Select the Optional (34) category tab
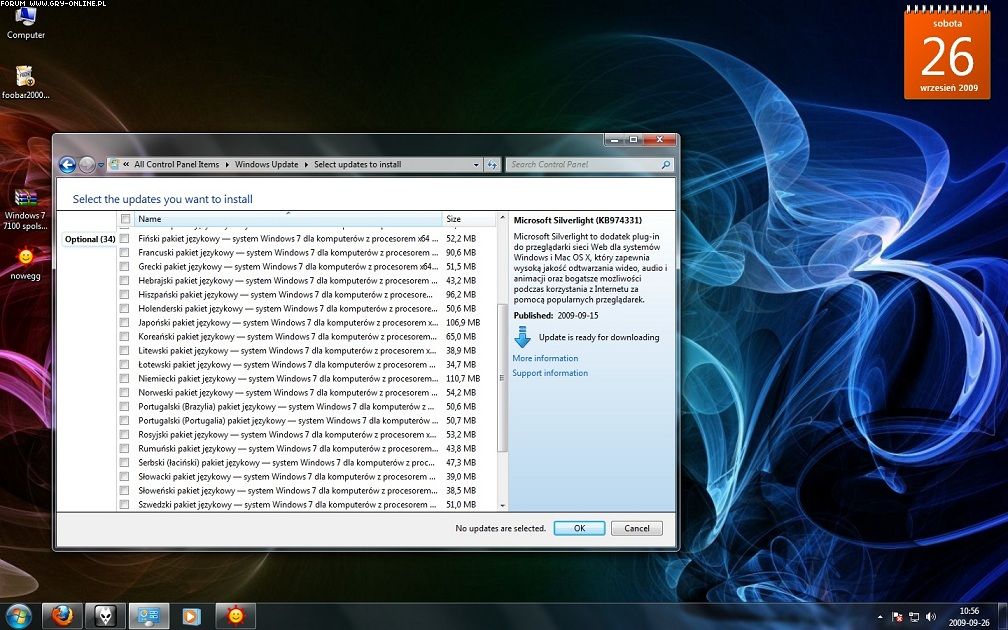Image resolution: width=1008 pixels, height=630 pixels. (x=90, y=239)
